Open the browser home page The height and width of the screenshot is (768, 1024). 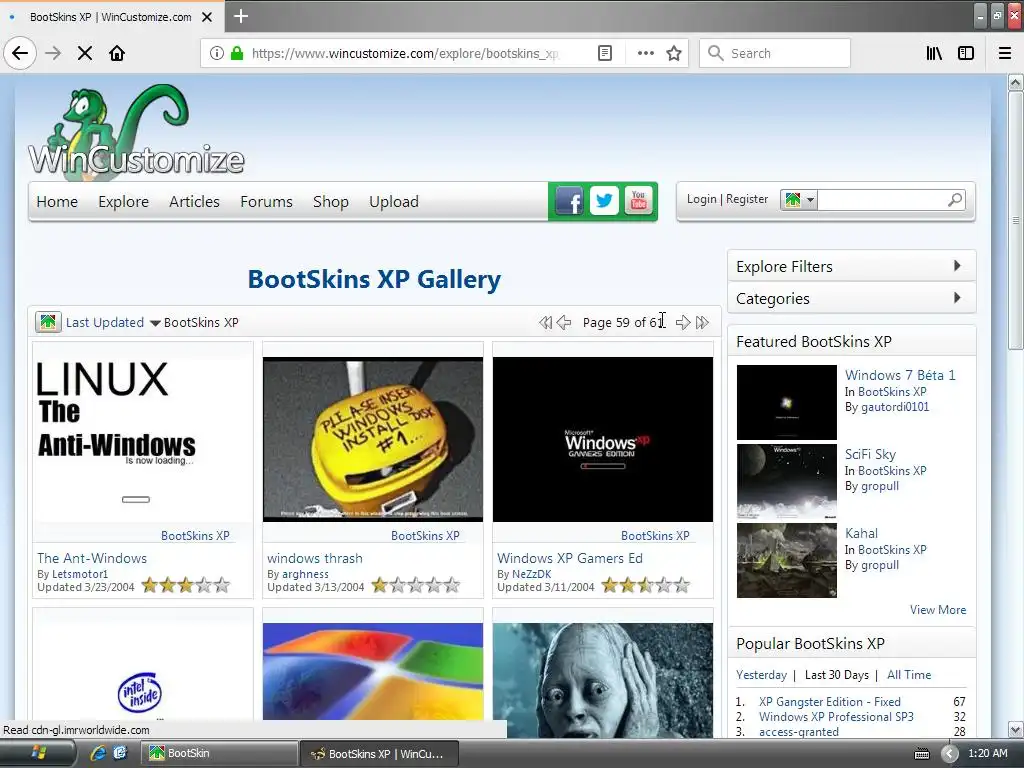pyautogui.click(x=117, y=53)
